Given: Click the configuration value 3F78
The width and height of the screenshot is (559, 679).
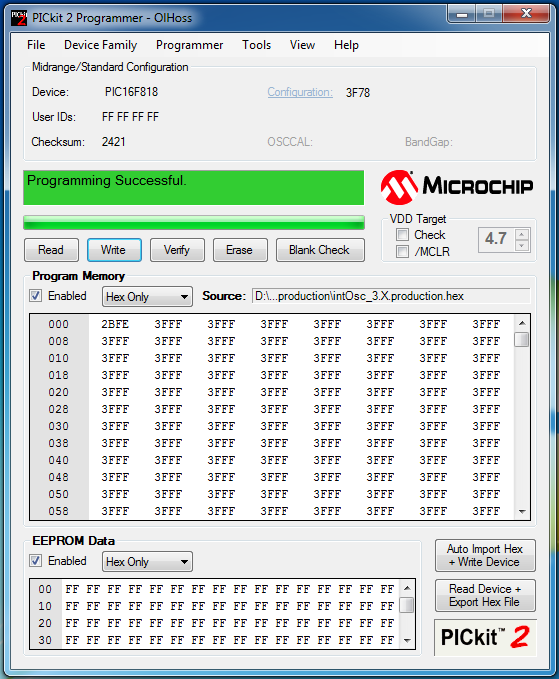Looking at the screenshot, I should point(358,93).
